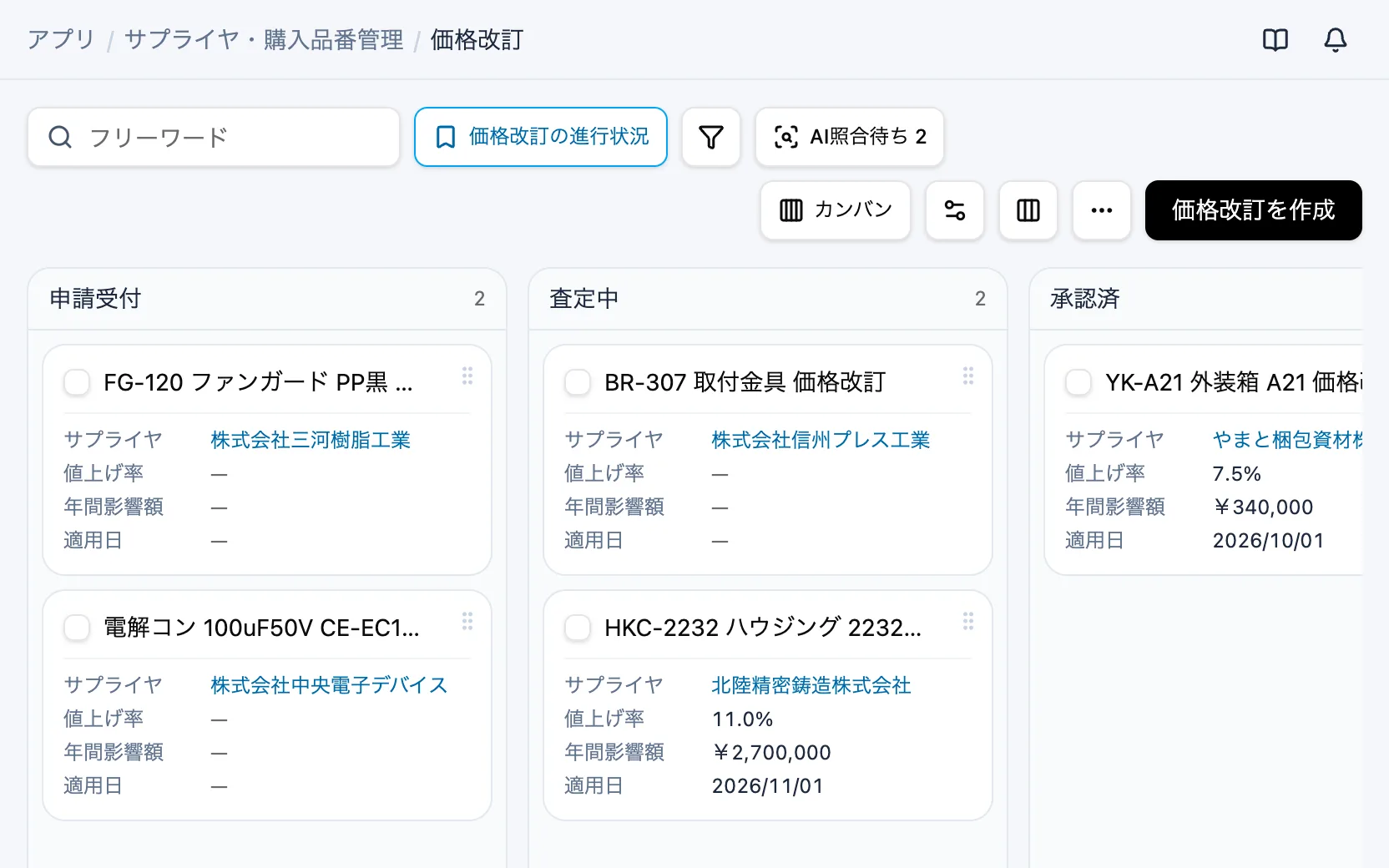
Task: Open card BR-307 取付金具 価格改訂 title
Action: click(x=745, y=382)
